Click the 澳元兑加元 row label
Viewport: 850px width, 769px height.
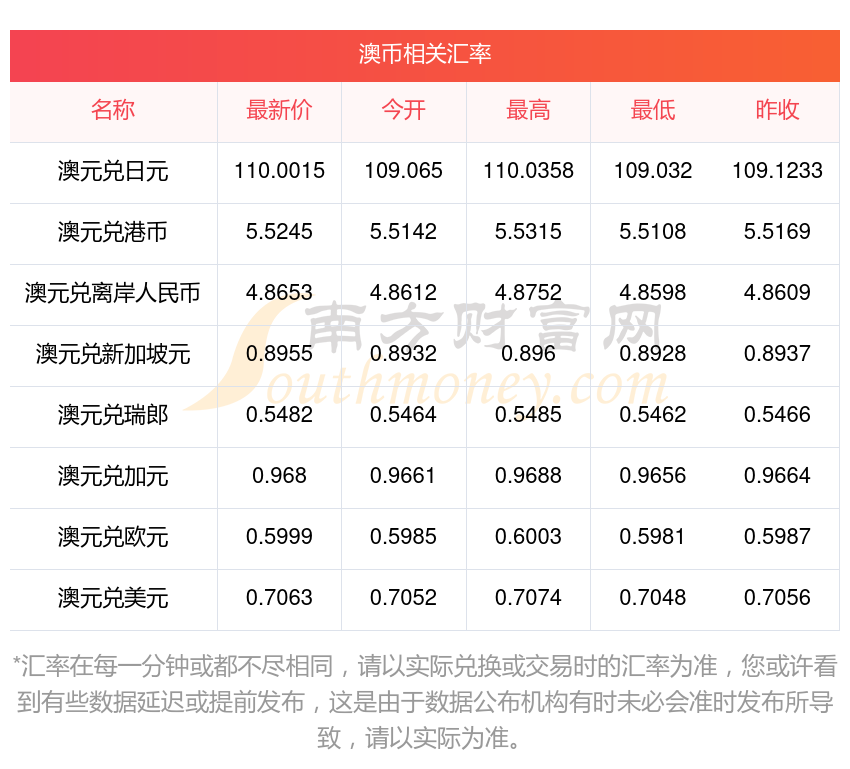(x=113, y=477)
